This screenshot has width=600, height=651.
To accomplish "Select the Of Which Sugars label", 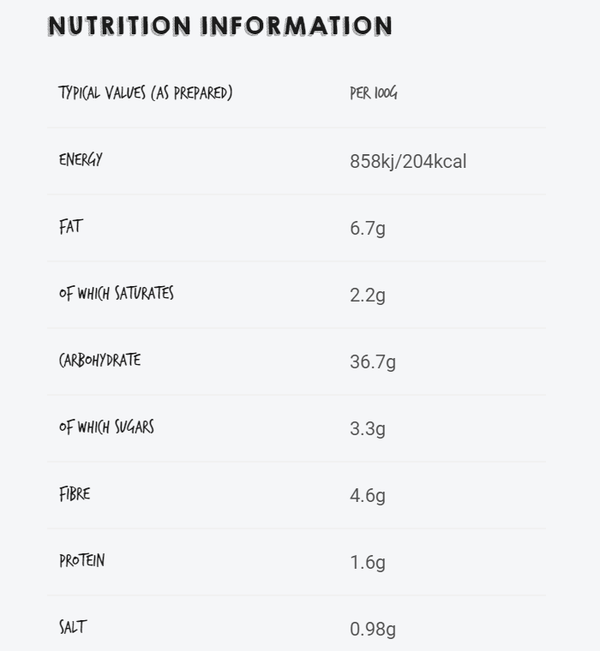I will tap(106, 427).
